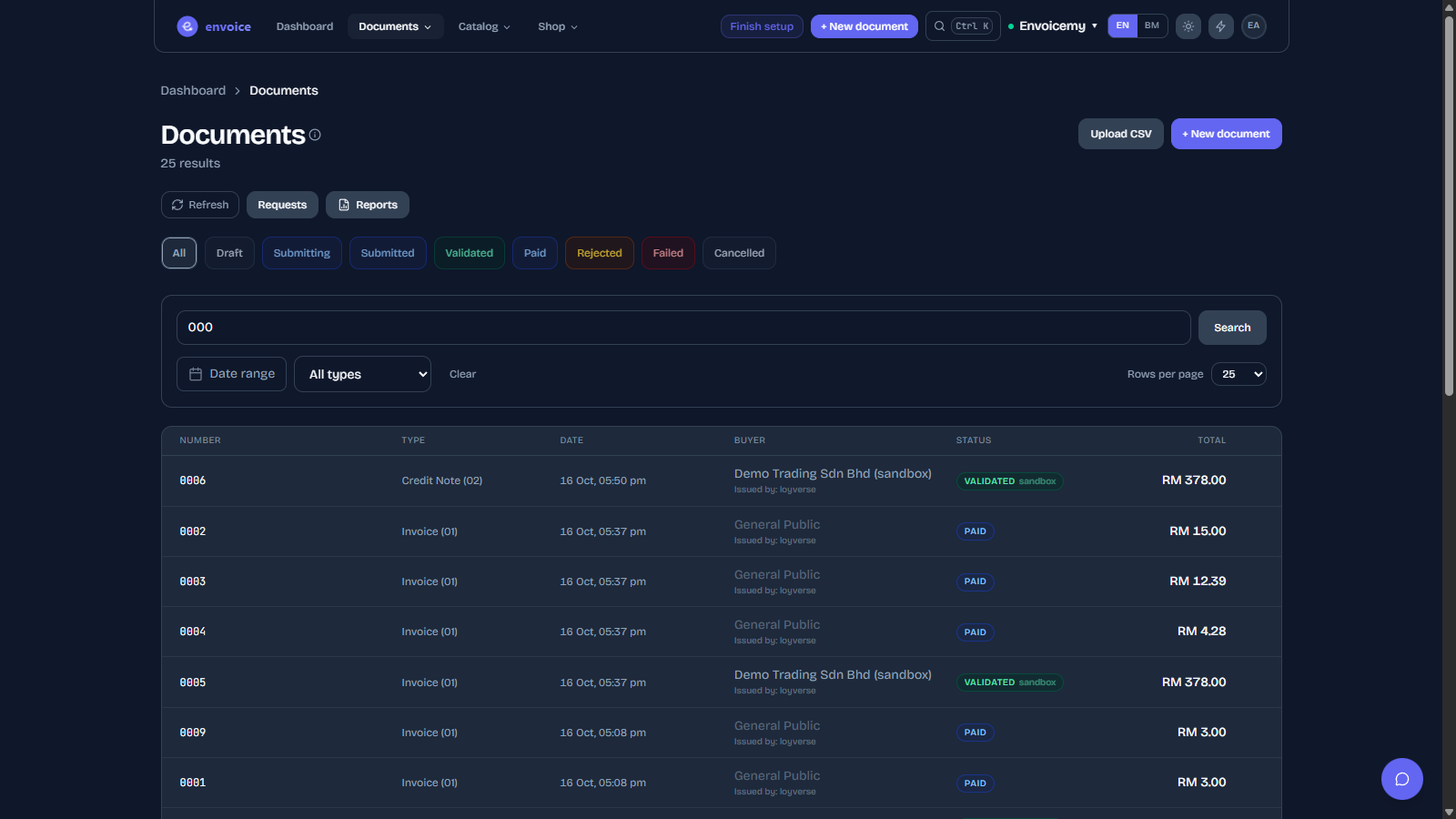Filter by Validated status
This screenshot has height=819, width=1456.
(470, 253)
